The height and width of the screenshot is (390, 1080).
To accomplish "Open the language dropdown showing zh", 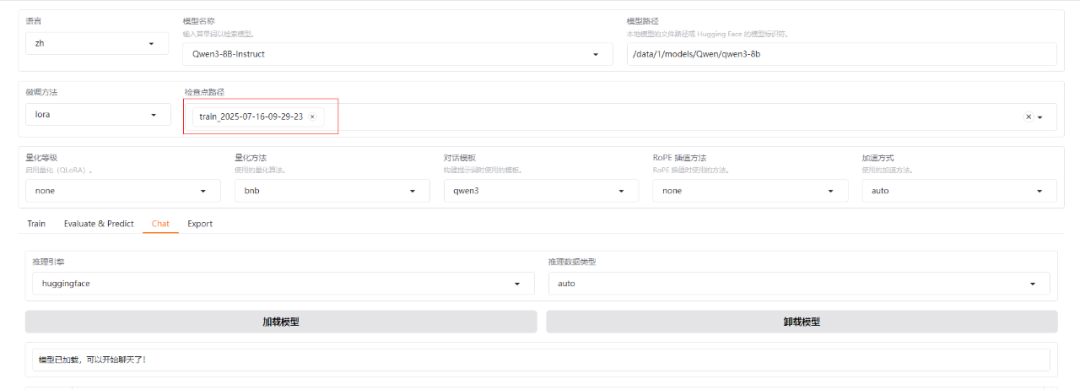I will 97,43.
